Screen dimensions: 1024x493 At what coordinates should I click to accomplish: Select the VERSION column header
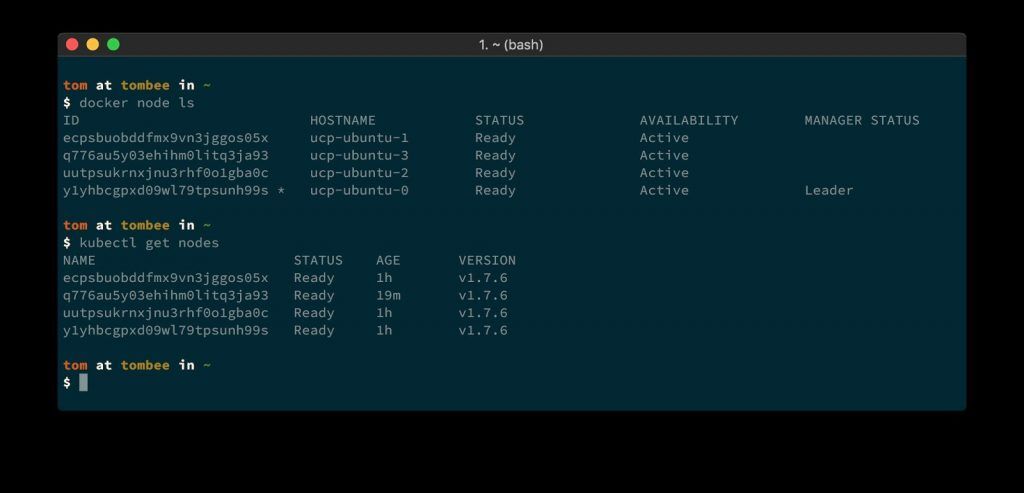487,261
